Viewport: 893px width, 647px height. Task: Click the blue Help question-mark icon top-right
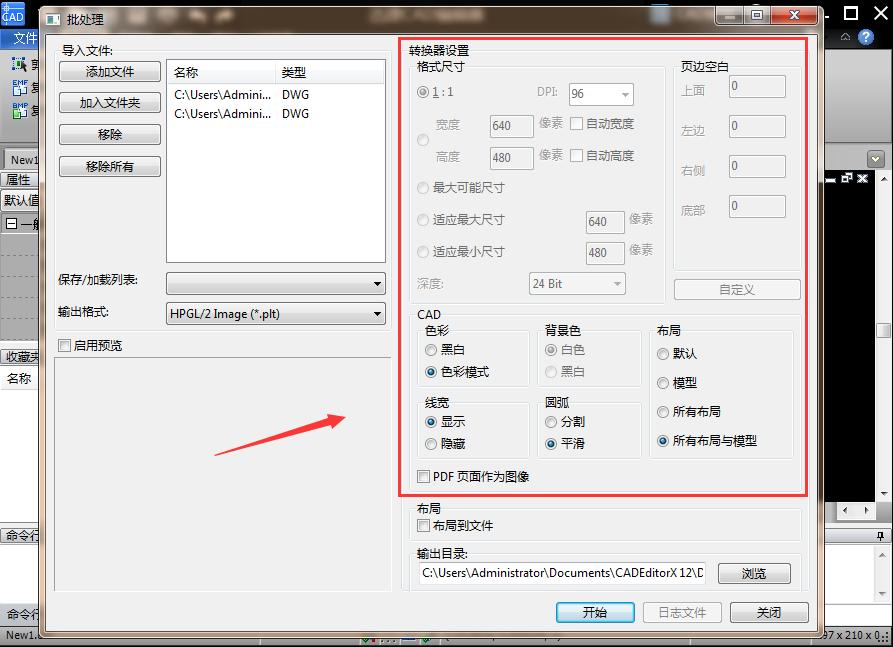point(864,36)
